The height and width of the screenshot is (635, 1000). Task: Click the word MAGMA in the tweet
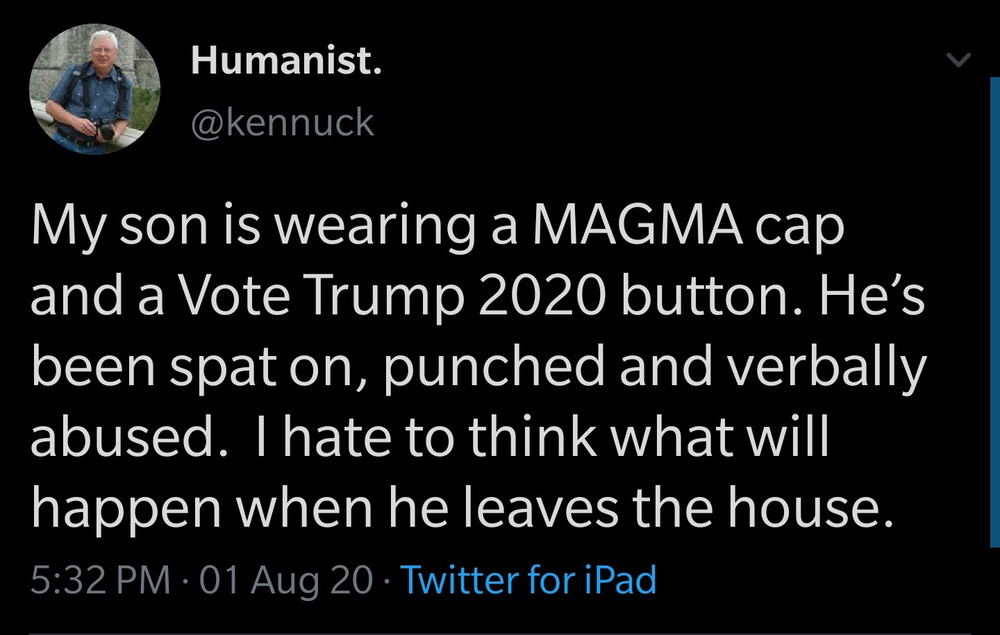click(x=638, y=226)
